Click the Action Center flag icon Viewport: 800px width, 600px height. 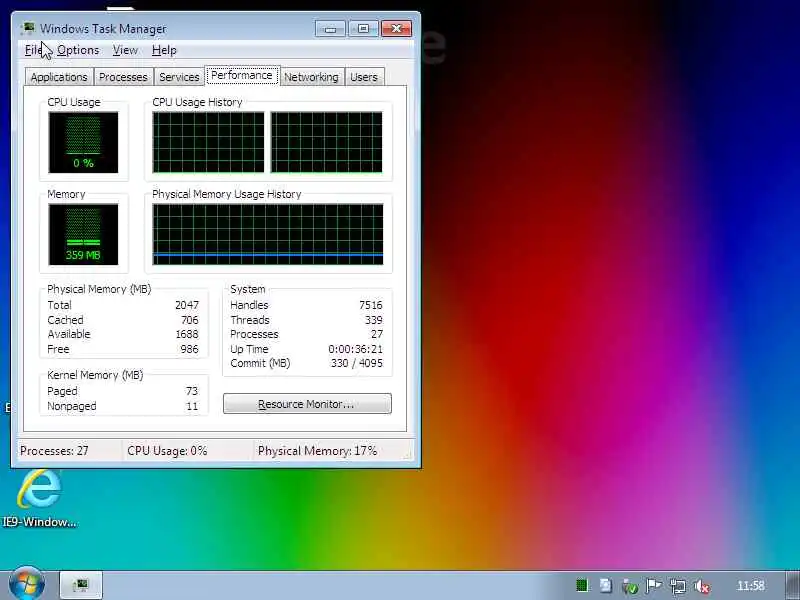[653, 586]
